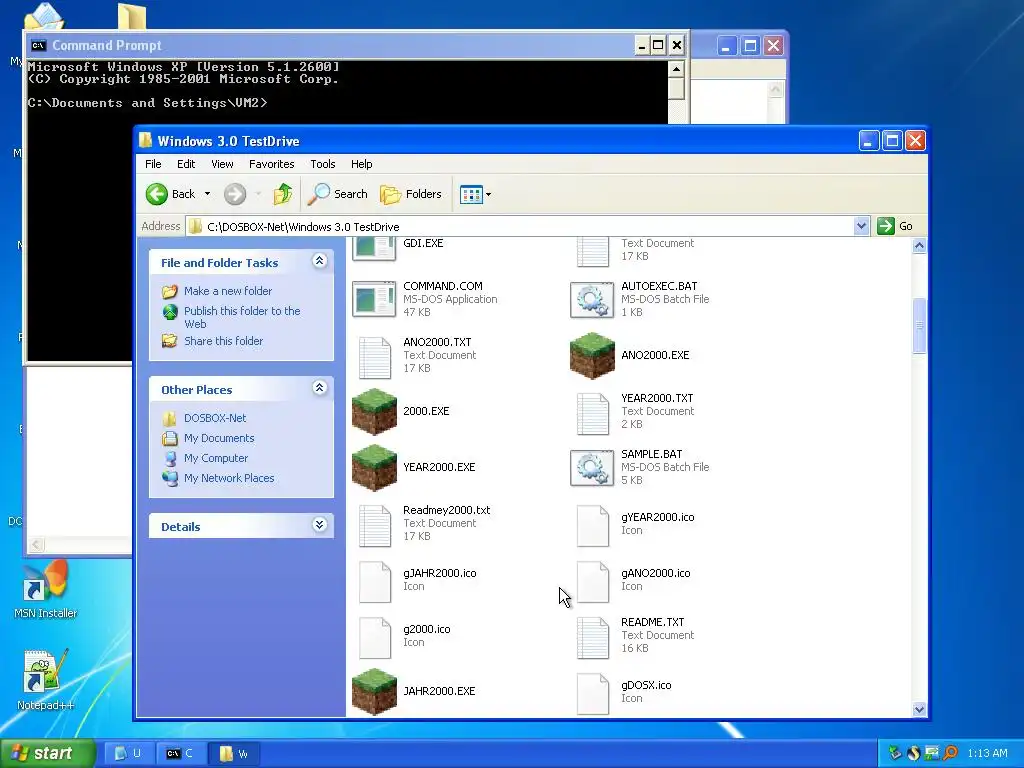Open the Tools menu
1024x768 pixels.
click(323, 164)
